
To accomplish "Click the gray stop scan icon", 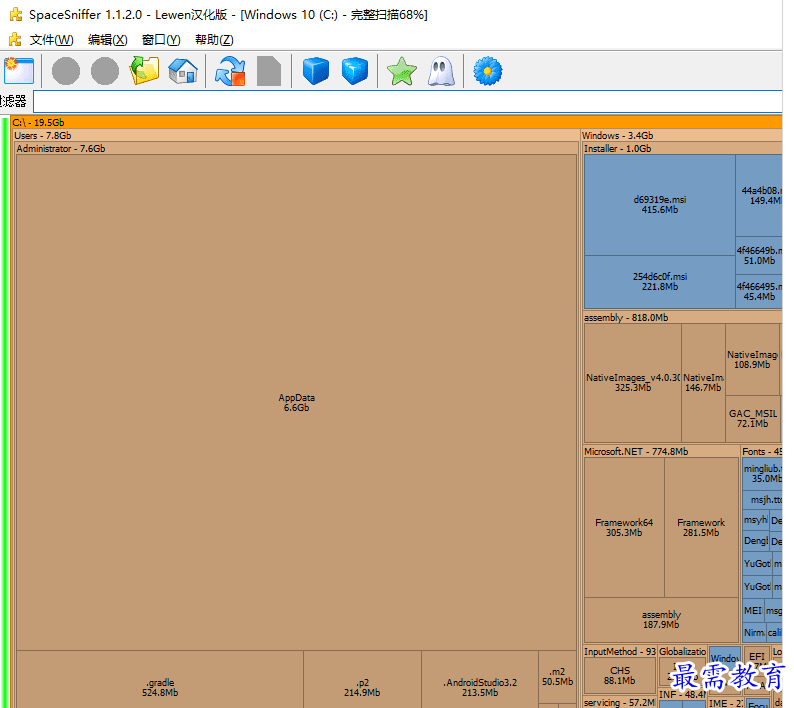I will pos(269,71).
